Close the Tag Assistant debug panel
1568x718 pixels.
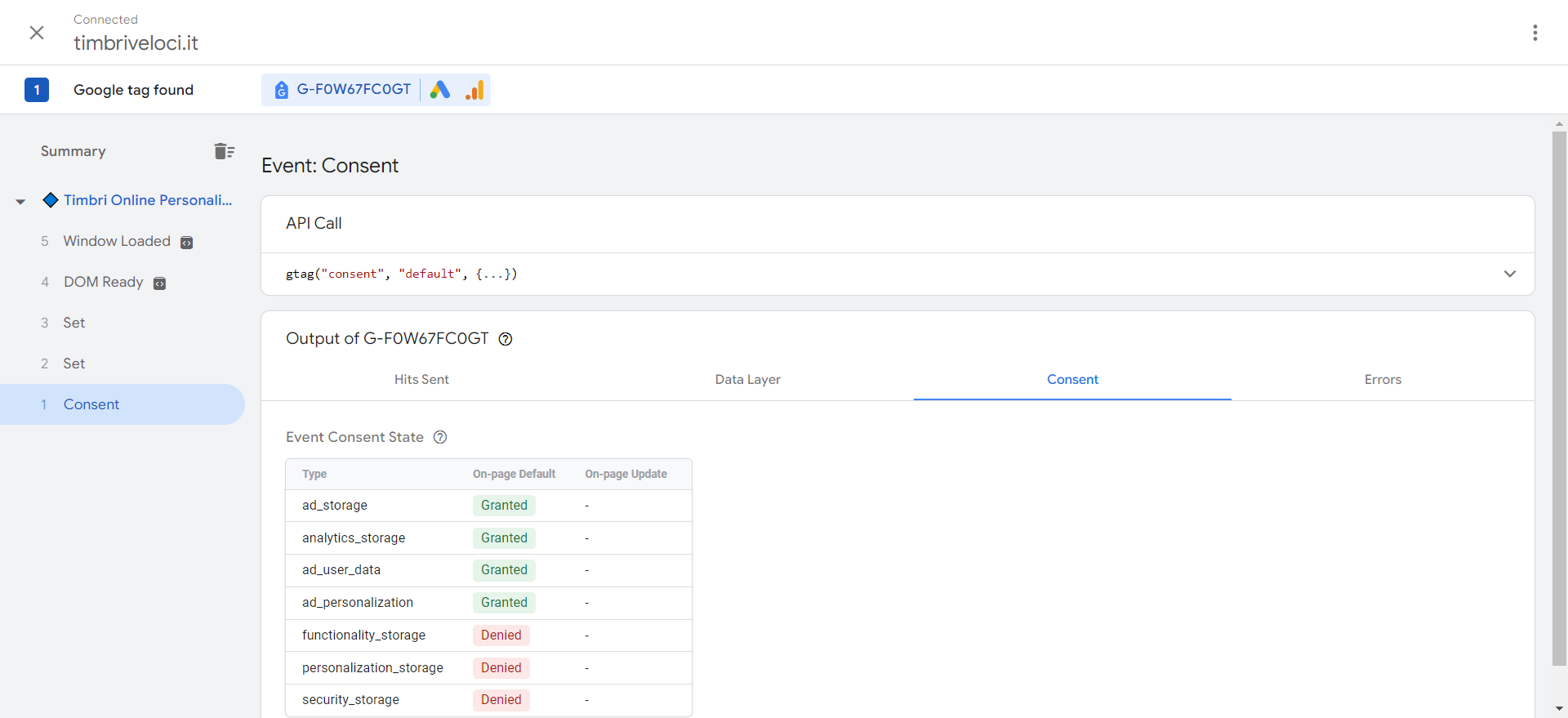coord(37,33)
